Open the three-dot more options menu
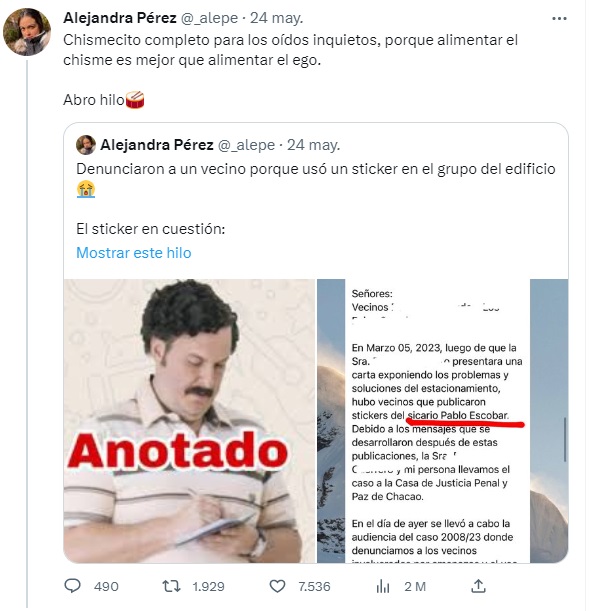 (x=559, y=18)
